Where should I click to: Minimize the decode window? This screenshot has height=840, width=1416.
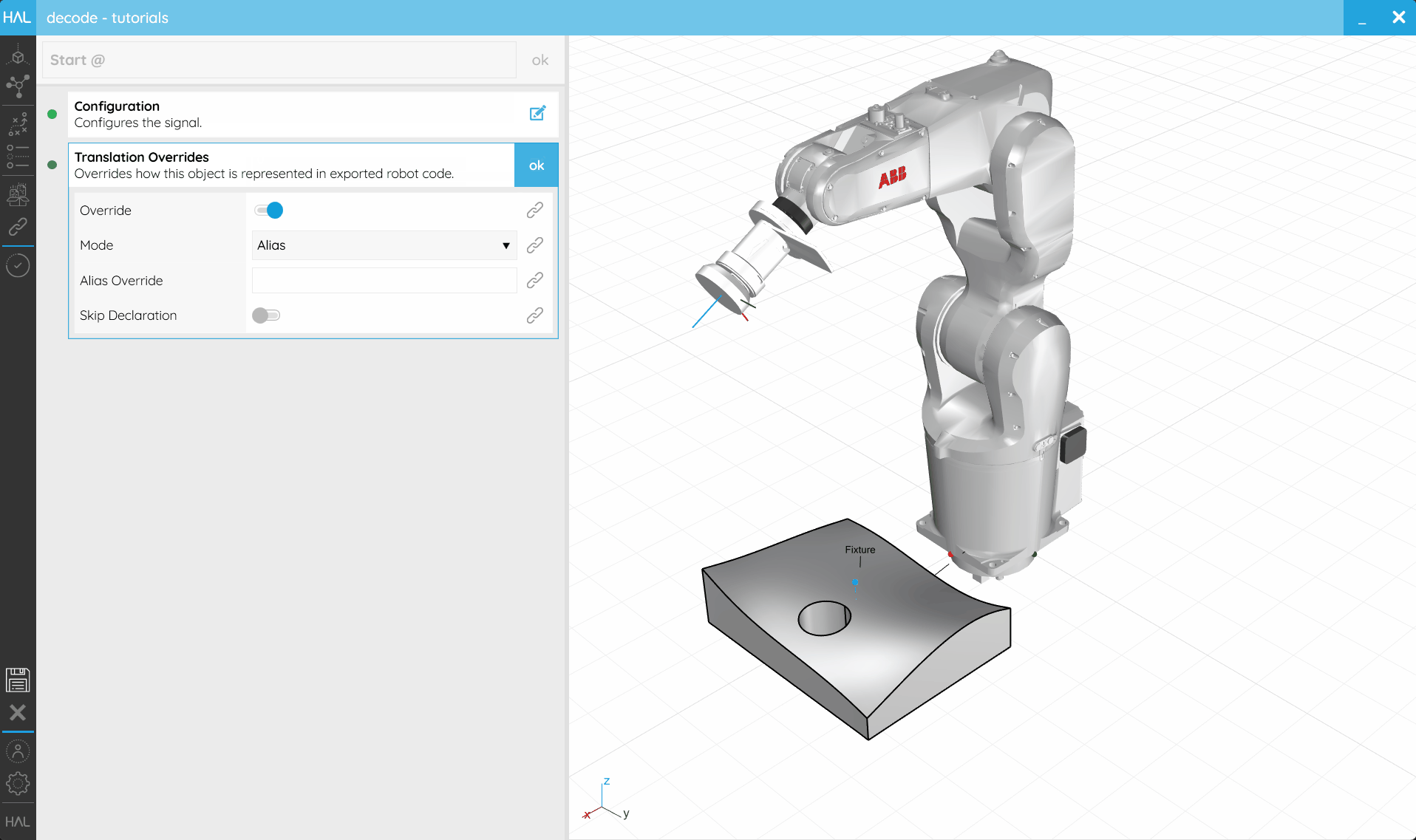point(1362,18)
